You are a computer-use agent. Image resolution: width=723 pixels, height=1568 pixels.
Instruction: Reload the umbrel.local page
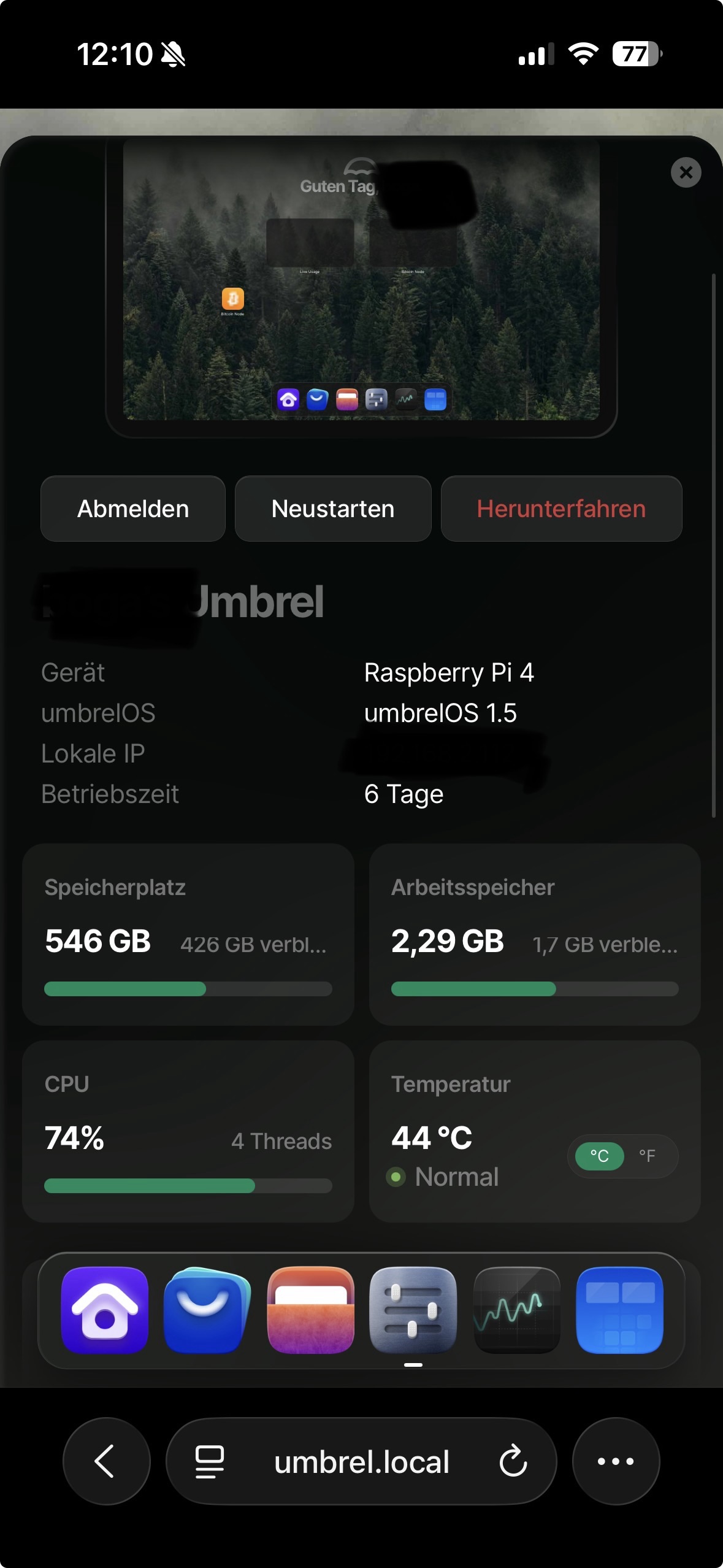click(513, 1461)
